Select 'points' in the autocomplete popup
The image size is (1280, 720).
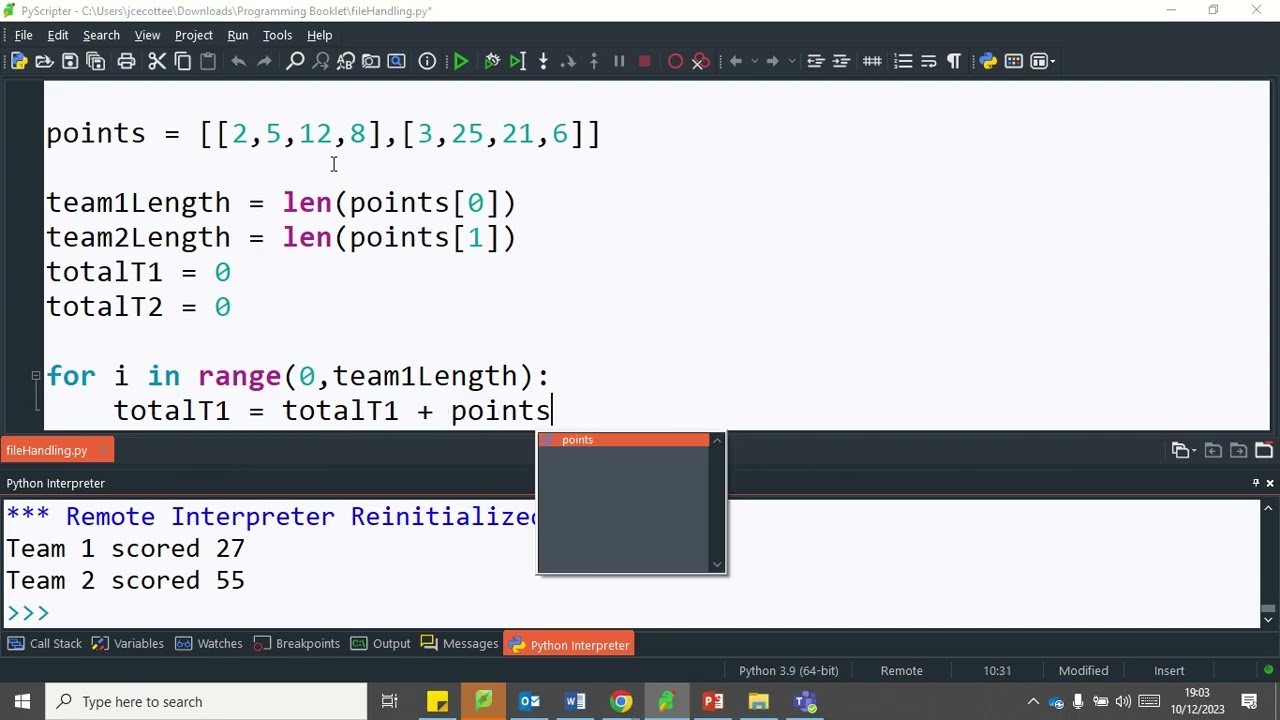(624, 440)
